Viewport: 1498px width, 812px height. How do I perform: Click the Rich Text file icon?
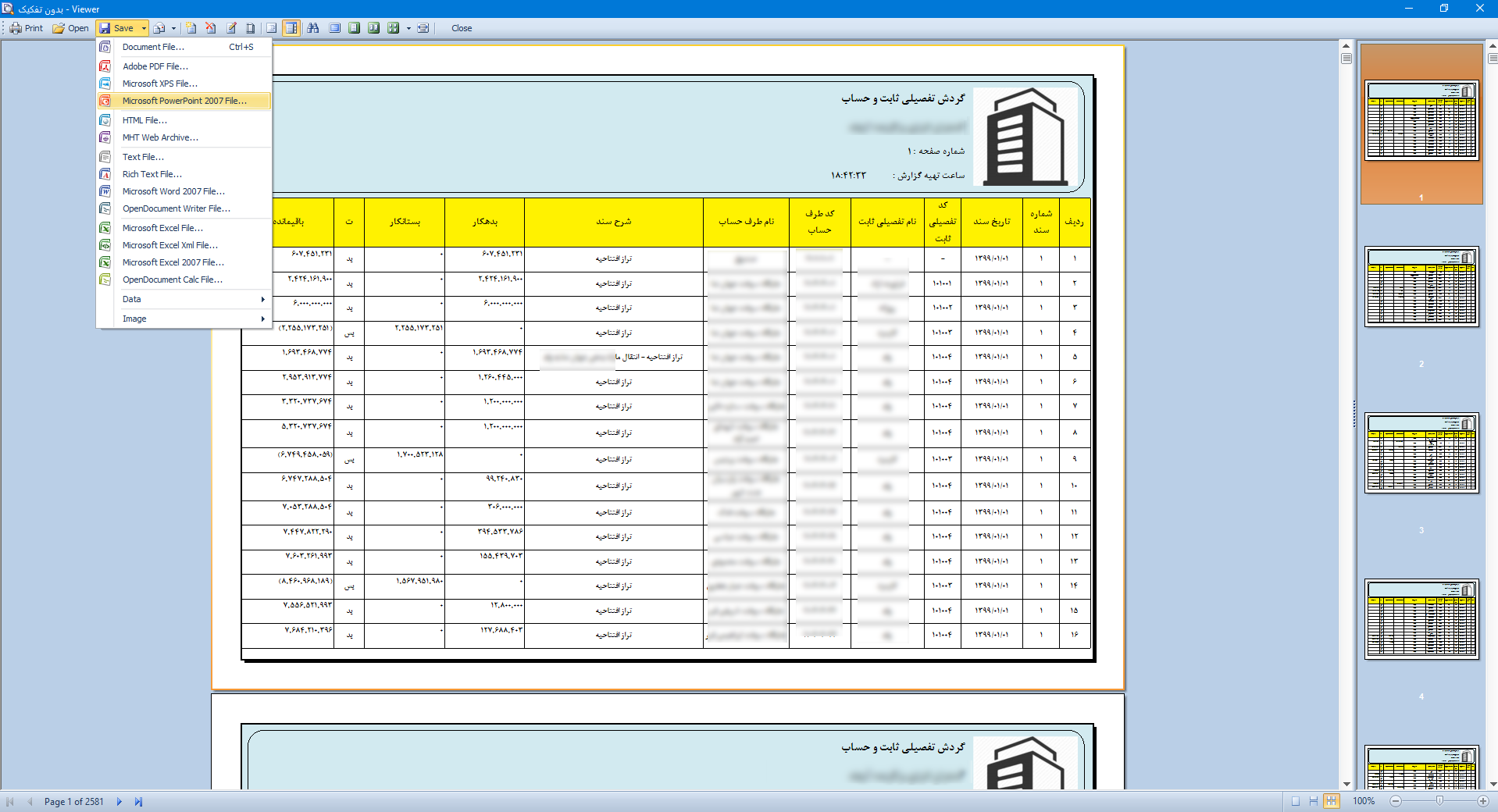tap(105, 174)
